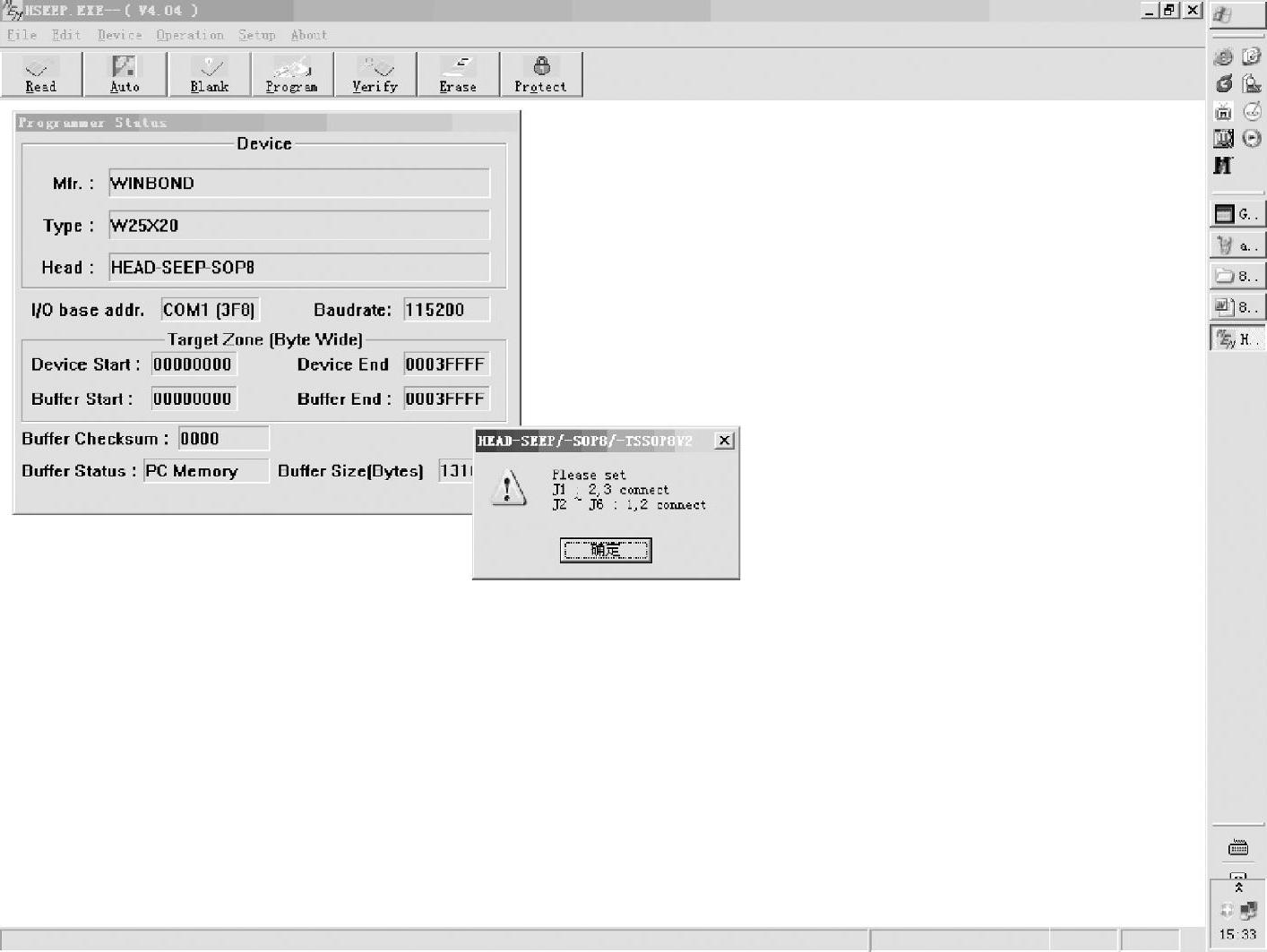Click the Buffer Size(Bytes) value field
The width and height of the screenshot is (1267, 952).
pos(456,470)
